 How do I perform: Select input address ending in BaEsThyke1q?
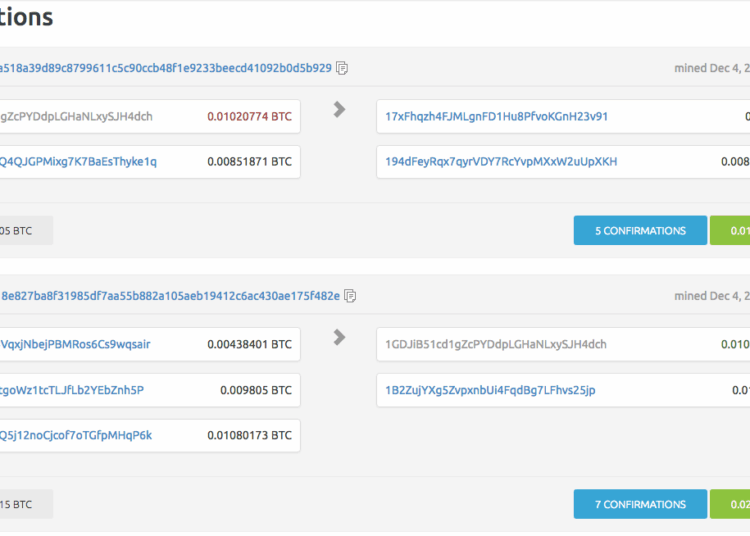[78, 162]
